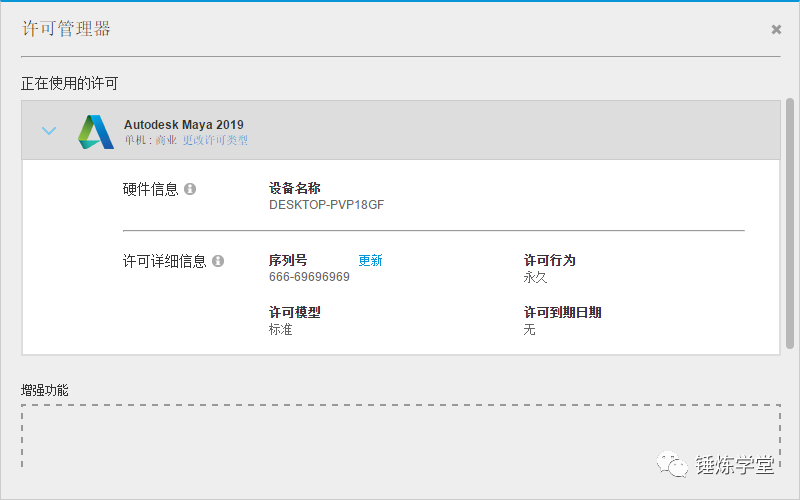Click the serial number 666-69696969
800x500 pixels.
point(309,277)
